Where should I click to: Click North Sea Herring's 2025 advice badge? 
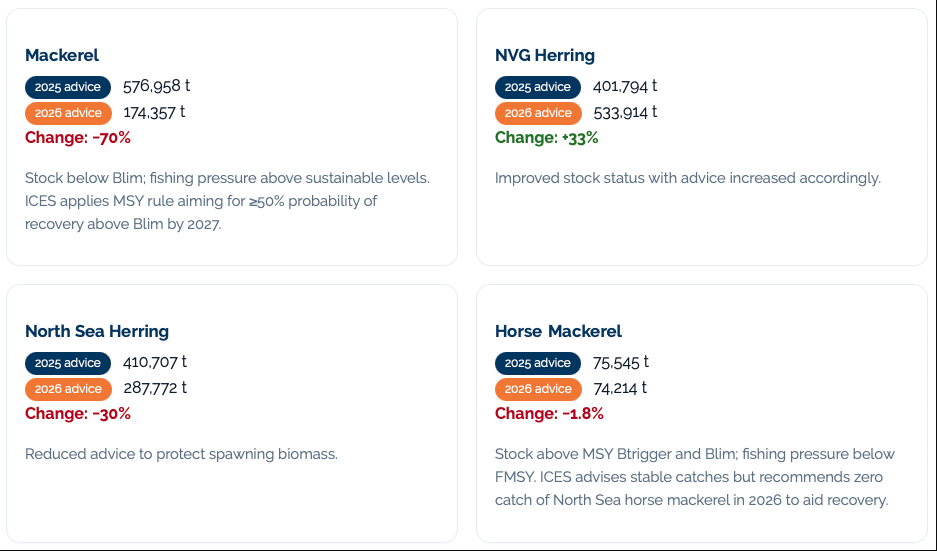point(68,363)
